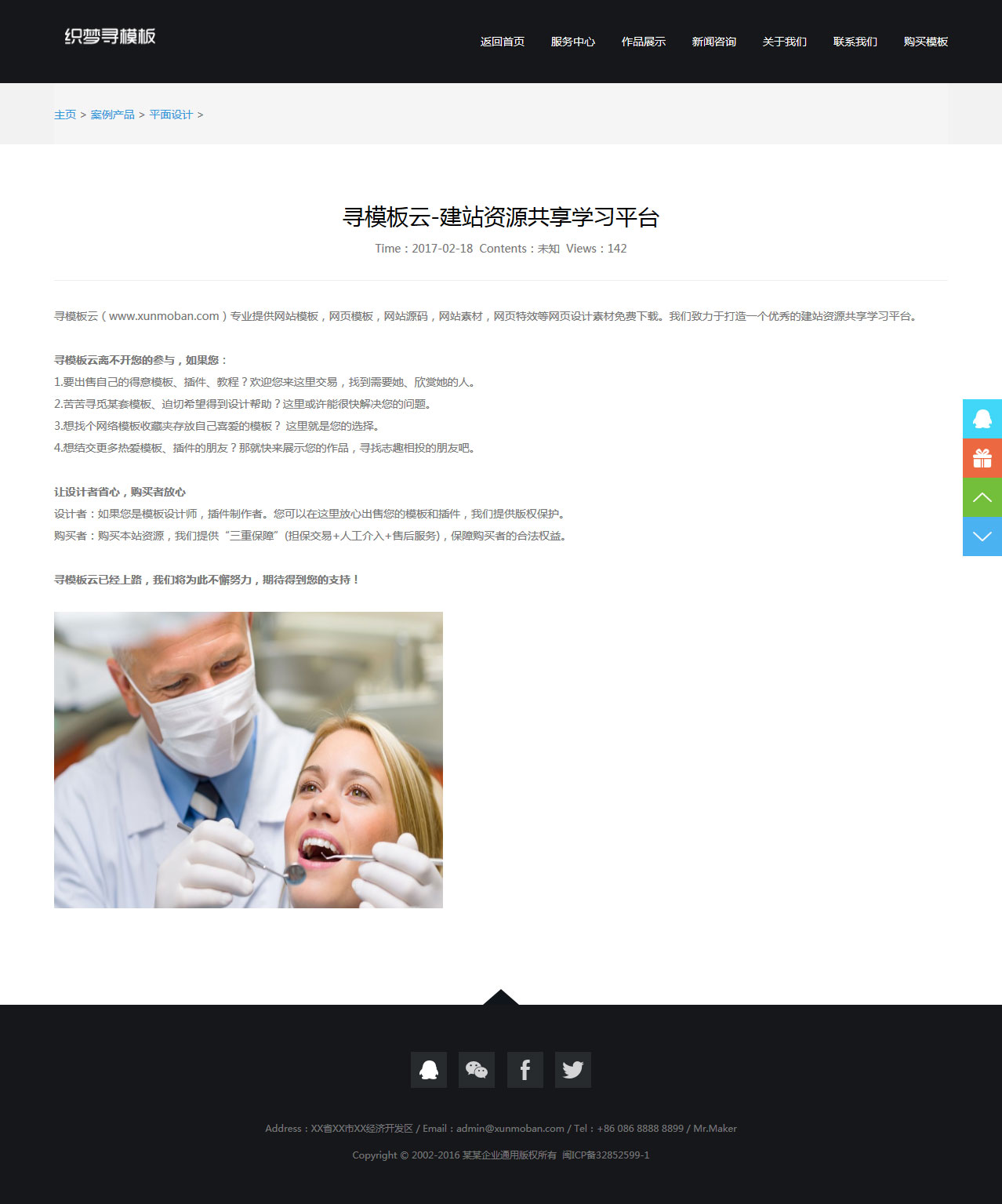Select 作品展示 in the top navigation

click(x=643, y=42)
